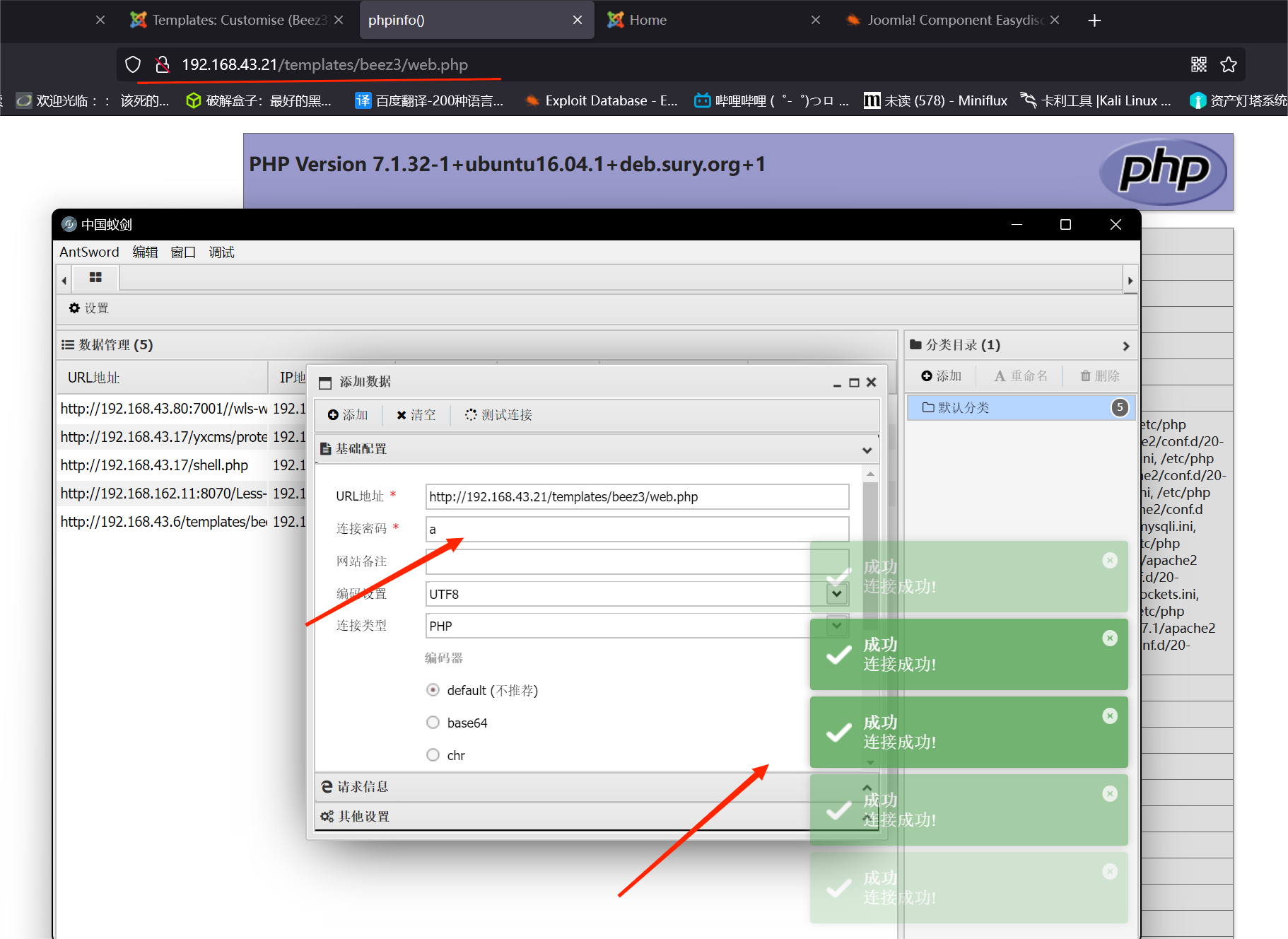This screenshot has height=939, width=1288.
Task: Click the shield tracking protection icon
Action: point(133,65)
